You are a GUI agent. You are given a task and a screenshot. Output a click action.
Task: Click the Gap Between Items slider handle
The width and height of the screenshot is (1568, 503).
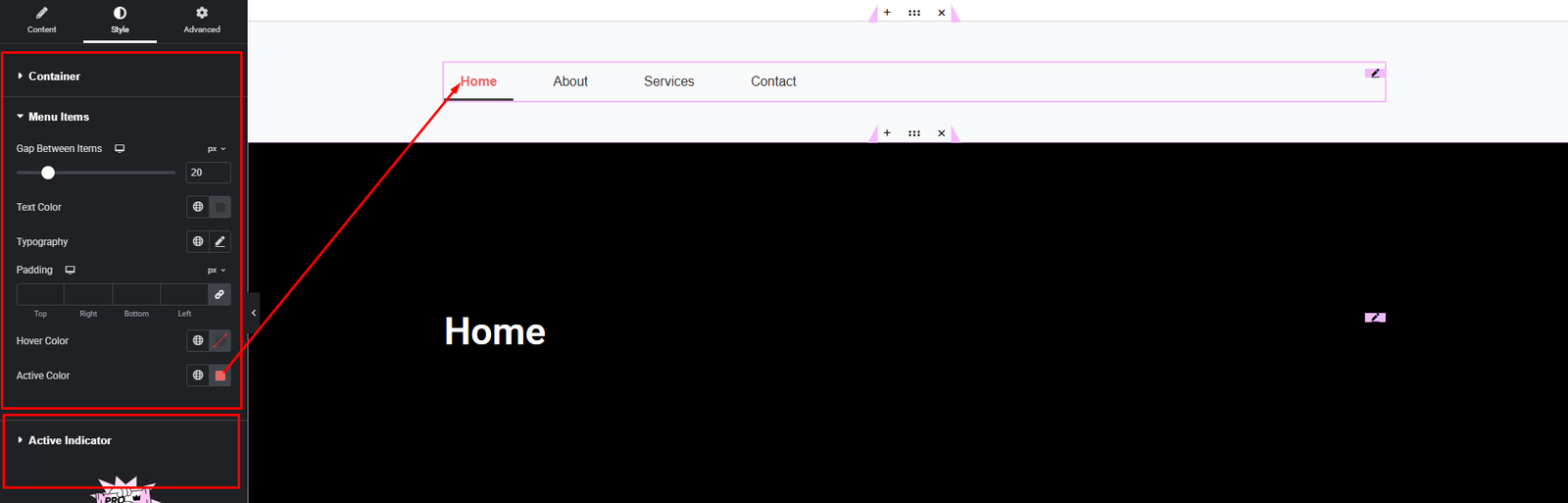click(48, 173)
